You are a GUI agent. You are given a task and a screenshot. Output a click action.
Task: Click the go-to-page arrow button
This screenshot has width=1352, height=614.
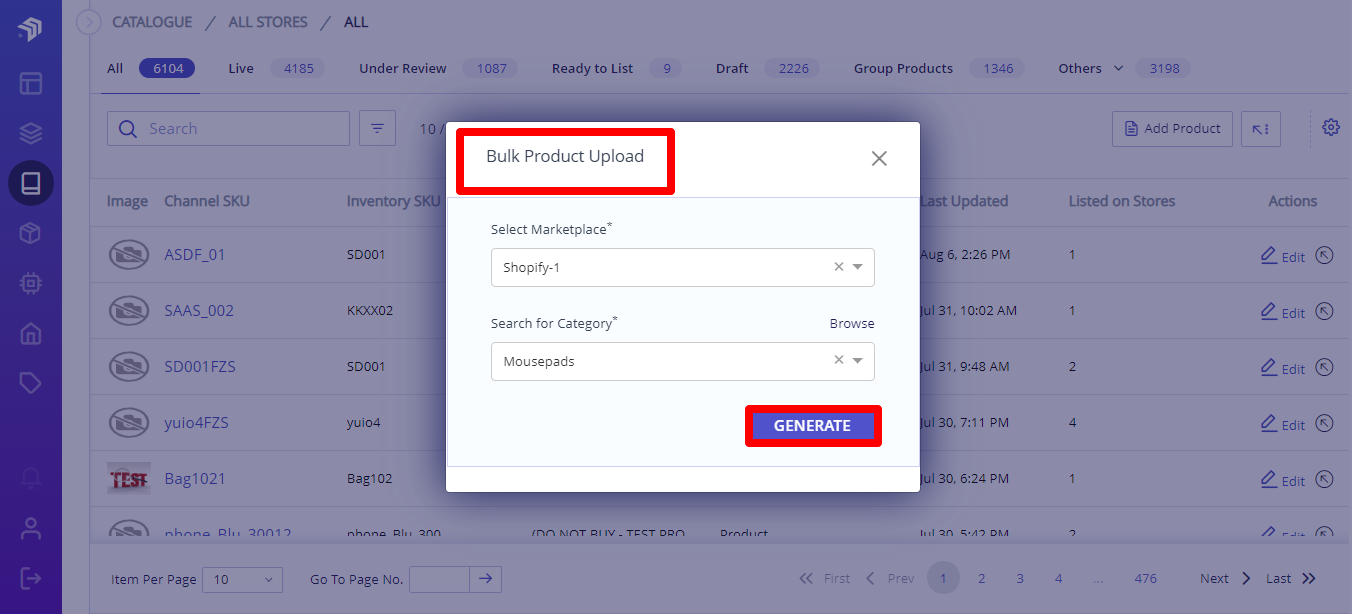coord(486,579)
